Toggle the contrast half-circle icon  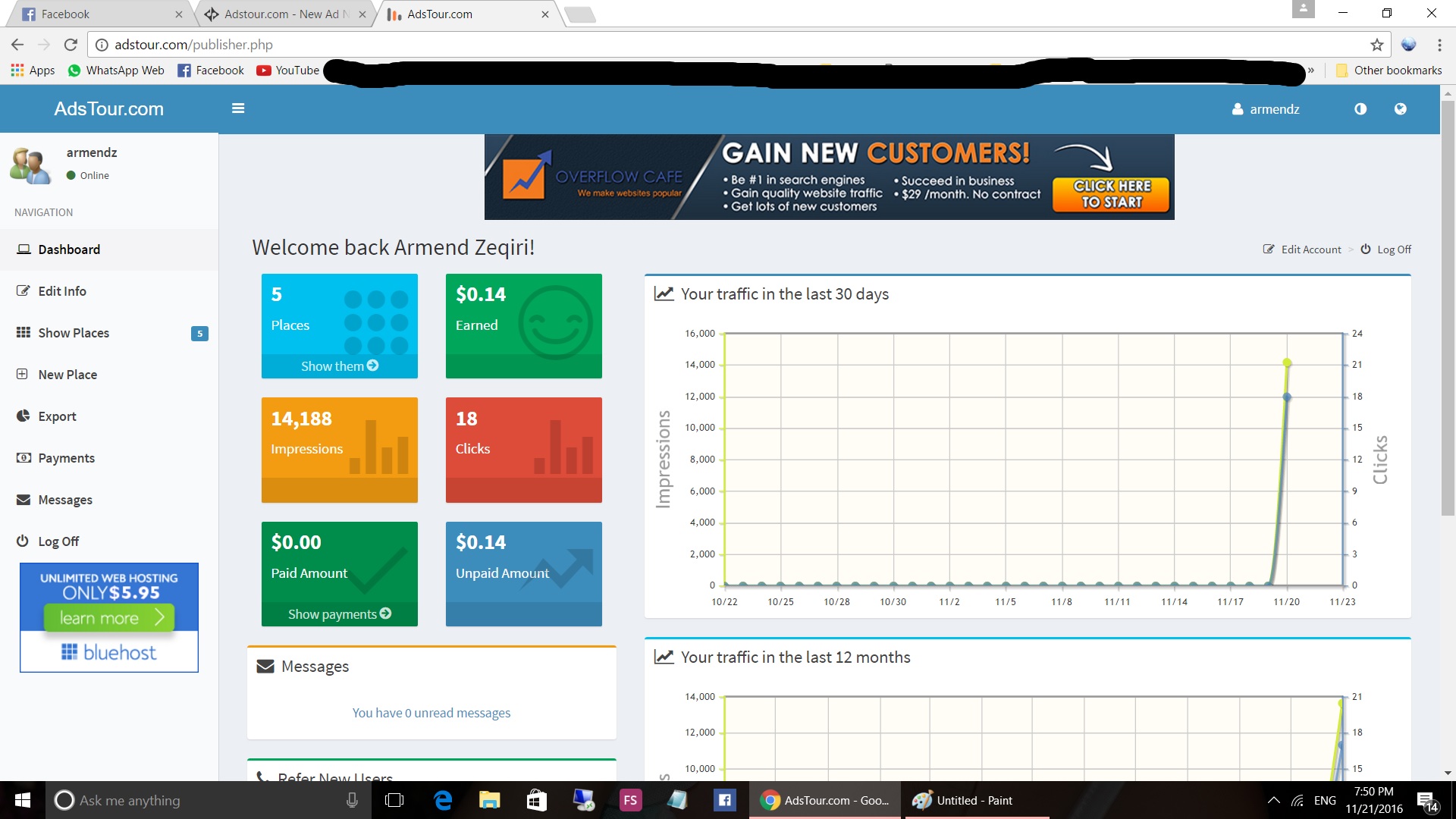point(1360,109)
